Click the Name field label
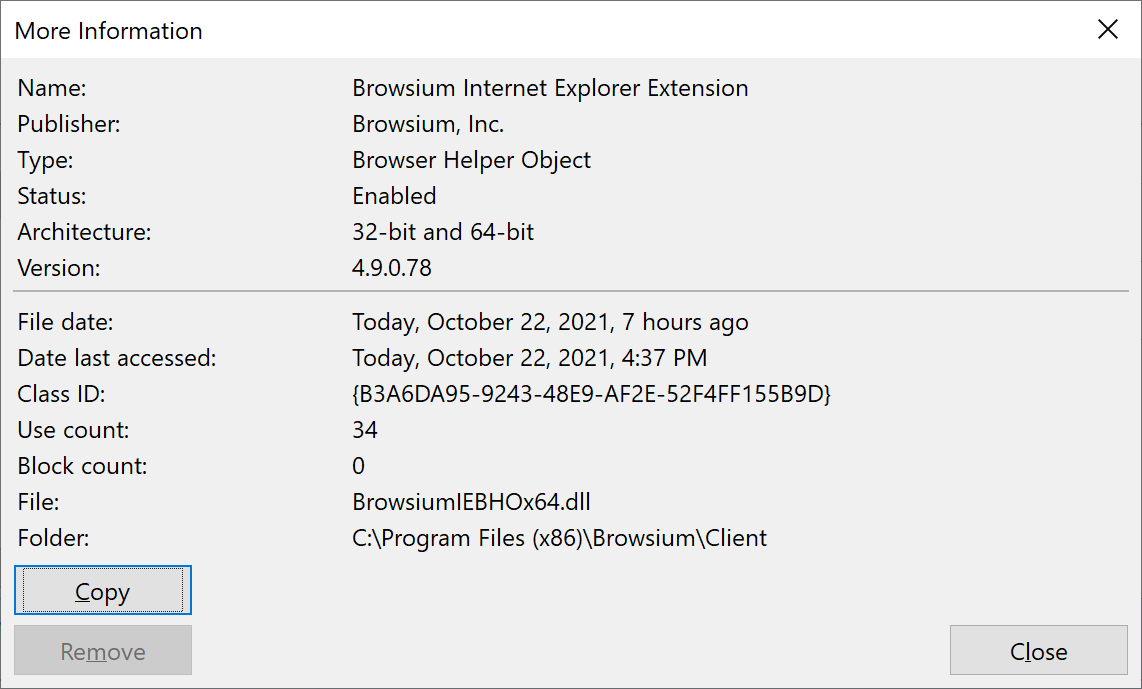This screenshot has height=689, width=1142. [x=51, y=88]
